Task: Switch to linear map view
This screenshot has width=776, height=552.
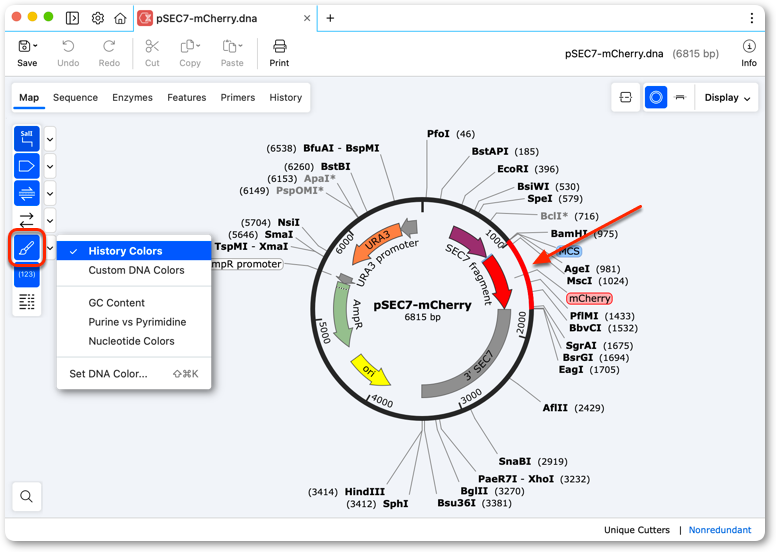Action: point(680,98)
